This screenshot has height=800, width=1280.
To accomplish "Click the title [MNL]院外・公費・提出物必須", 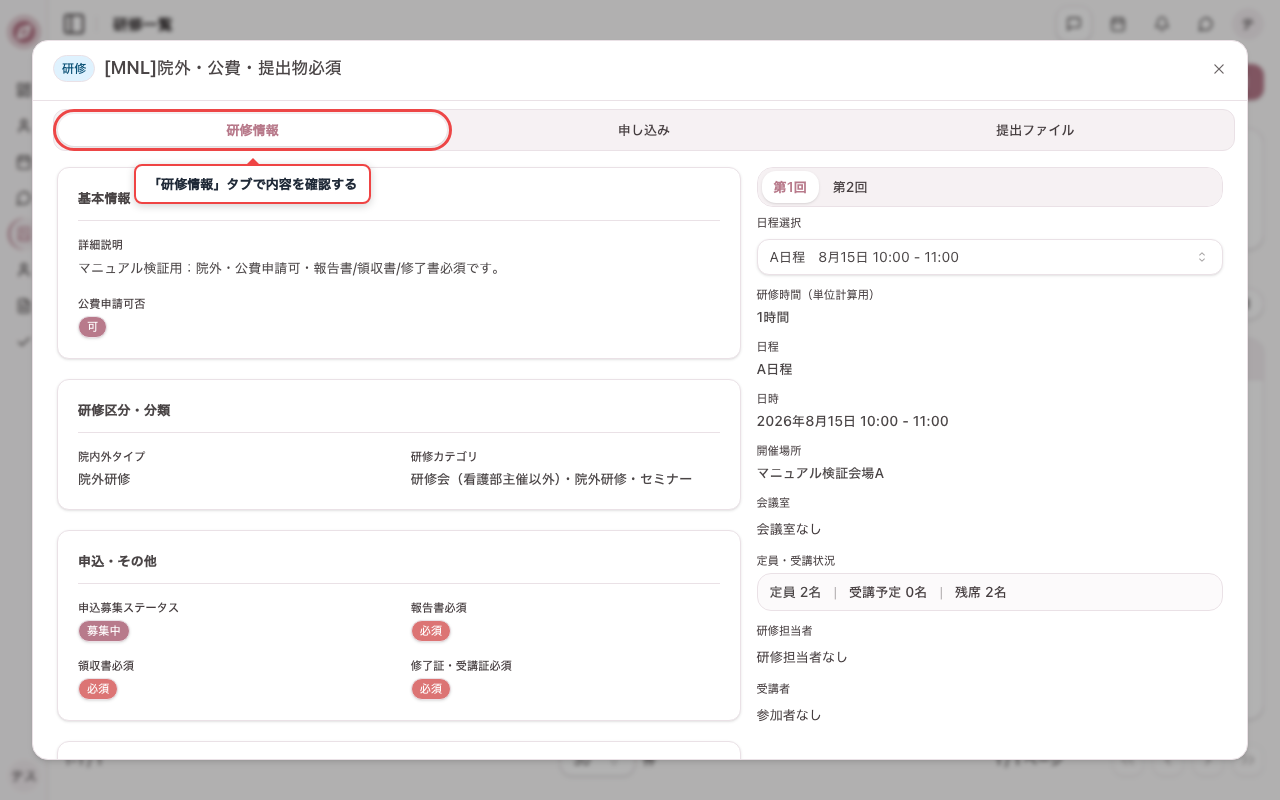I will coord(223,68).
